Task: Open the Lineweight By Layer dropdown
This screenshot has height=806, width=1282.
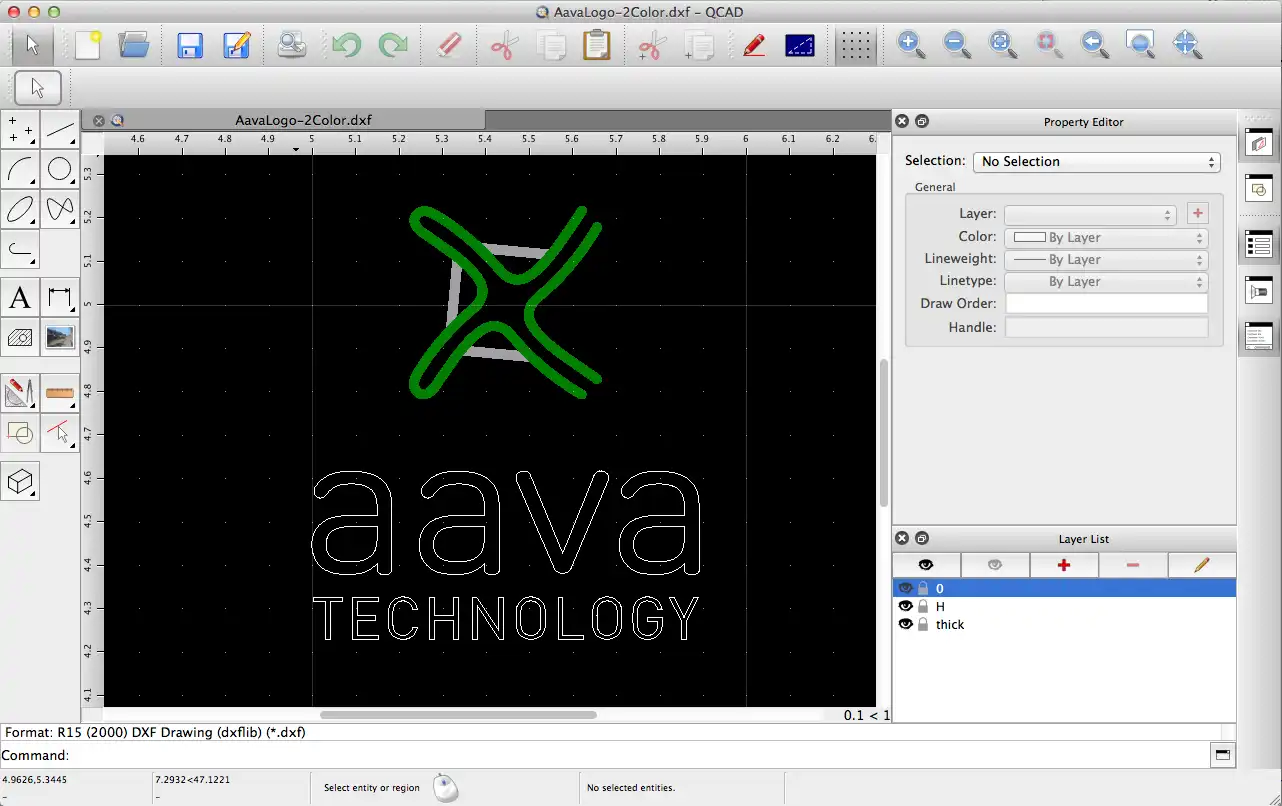Action: [1106, 259]
